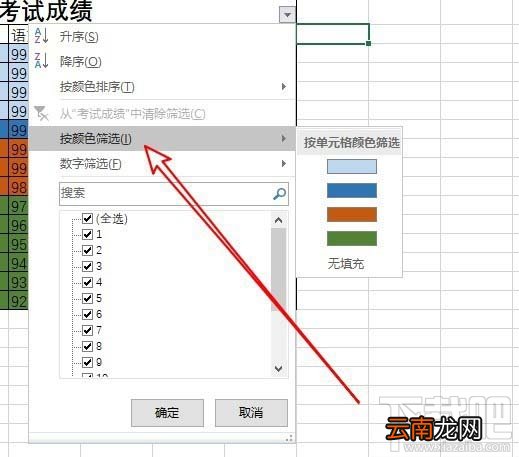The width and height of the screenshot is (519, 457).
Task: Uncheck the value 9 checkbox
Action: tap(87, 362)
